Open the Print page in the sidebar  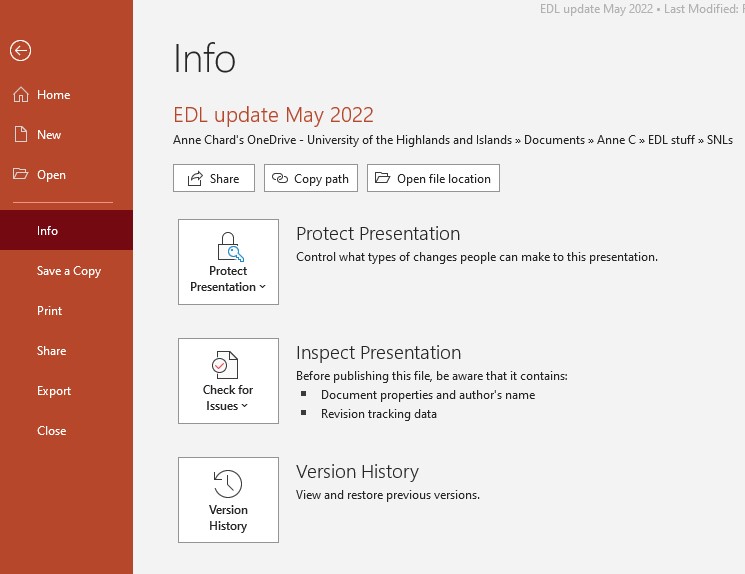point(66,311)
